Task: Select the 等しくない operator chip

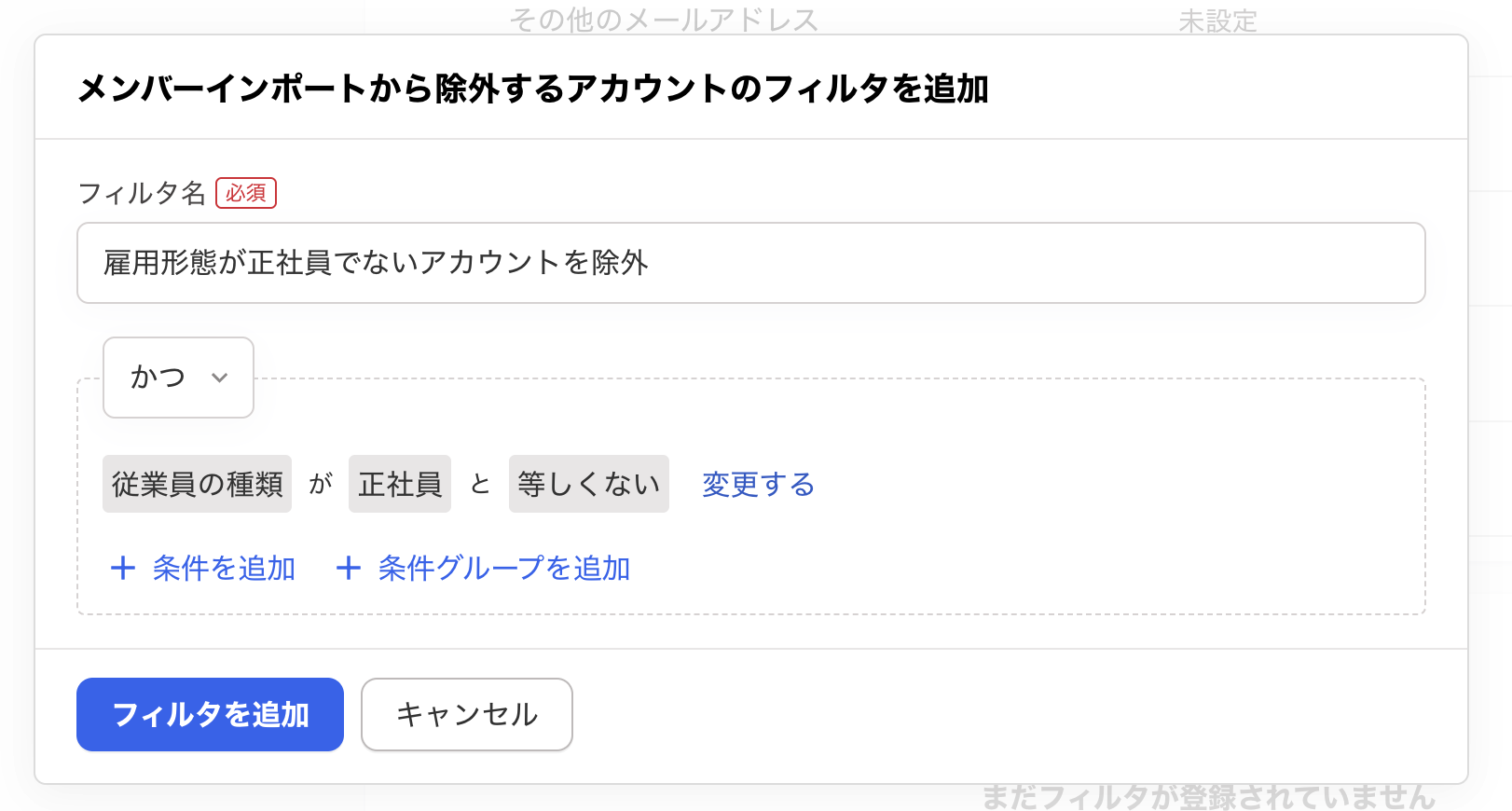Action: (x=588, y=484)
